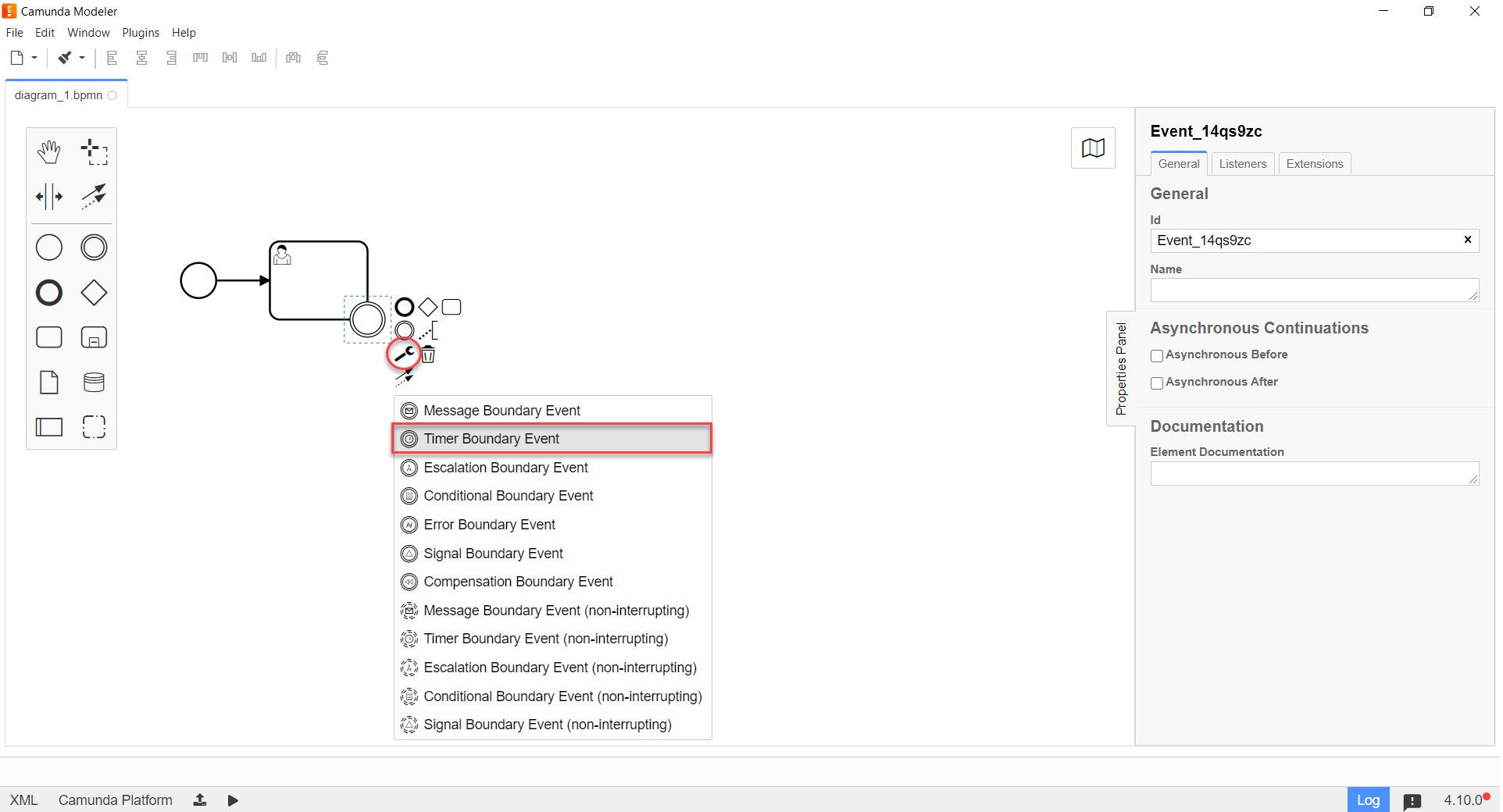
Task: Choose Compensation Boundary Event
Action: click(553, 582)
